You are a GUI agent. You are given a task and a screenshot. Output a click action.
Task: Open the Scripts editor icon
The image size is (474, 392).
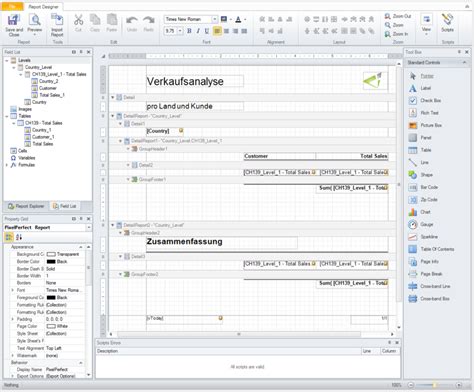(x=447, y=20)
